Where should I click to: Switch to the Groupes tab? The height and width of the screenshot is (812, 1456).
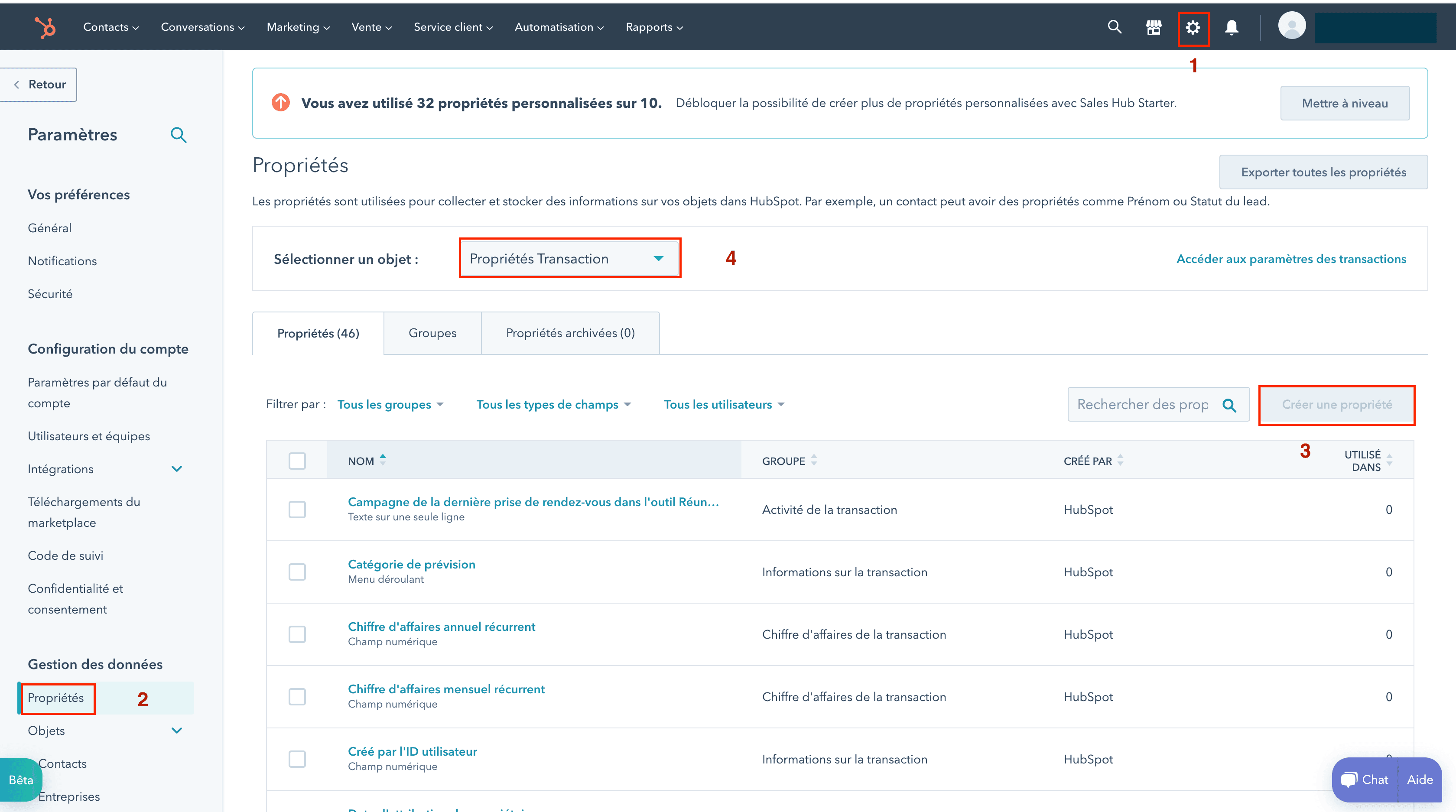pyautogui.click(x=432, y=333)
